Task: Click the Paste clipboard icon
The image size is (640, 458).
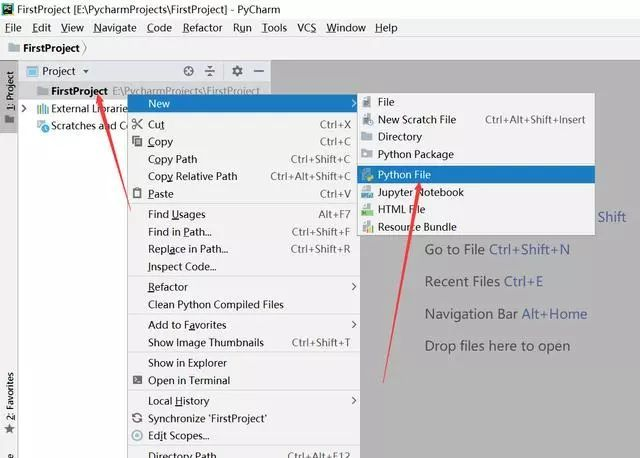Action: click(x=137, y=193)
